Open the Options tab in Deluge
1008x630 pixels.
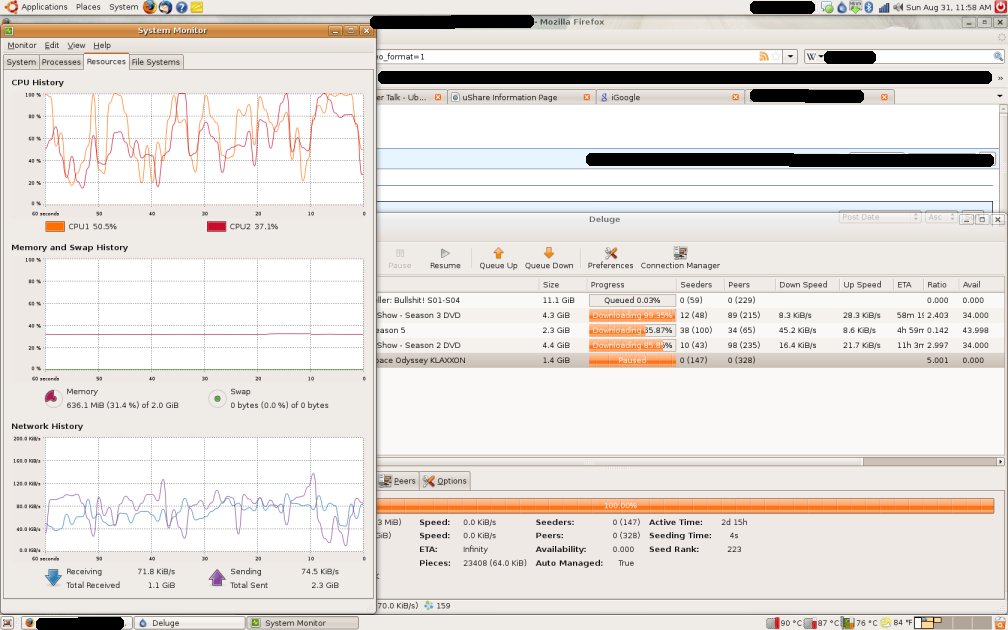click(x=445, y=481)
